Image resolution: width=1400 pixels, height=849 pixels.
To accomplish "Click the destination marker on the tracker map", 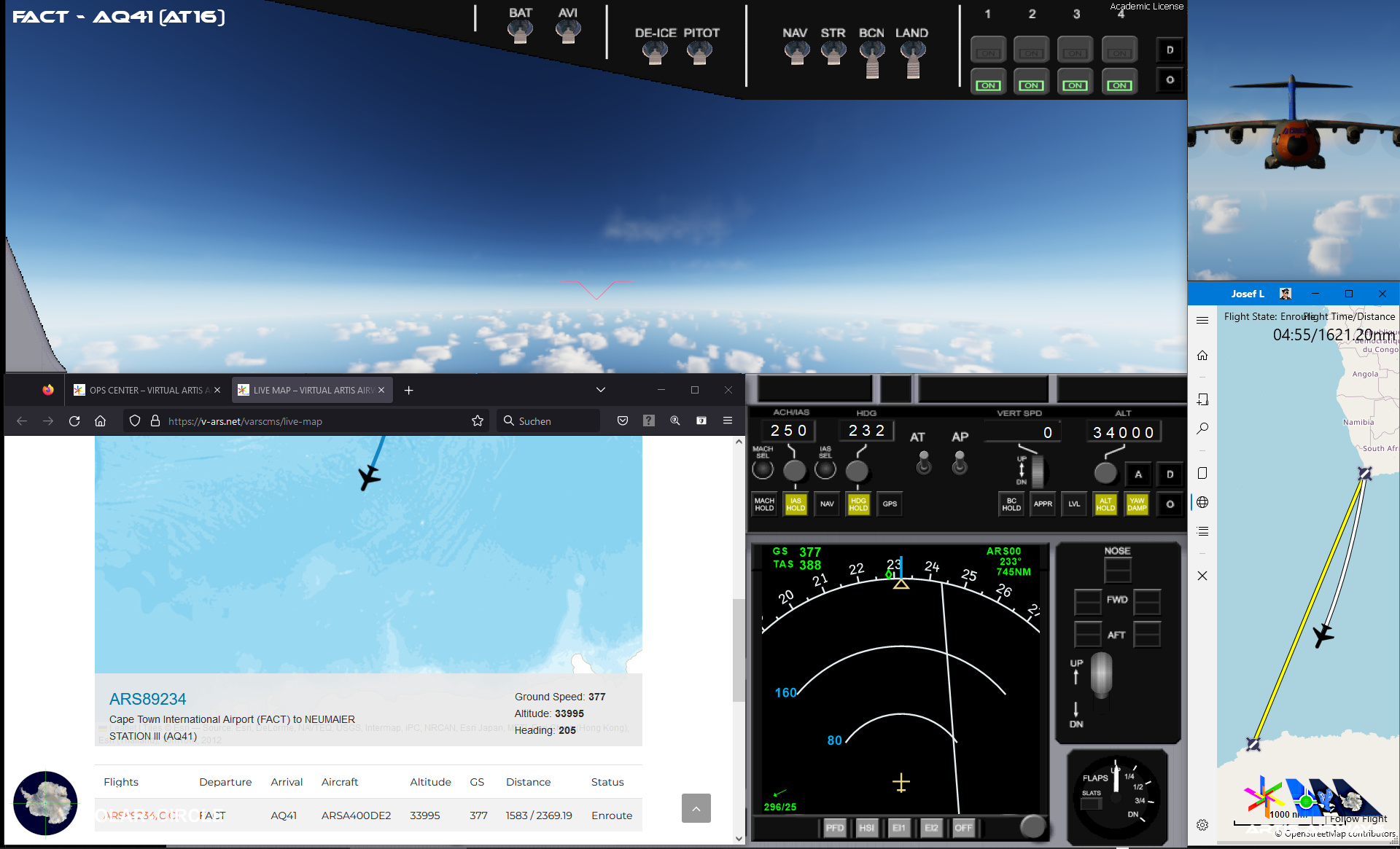I will (x=1253, y=744).
